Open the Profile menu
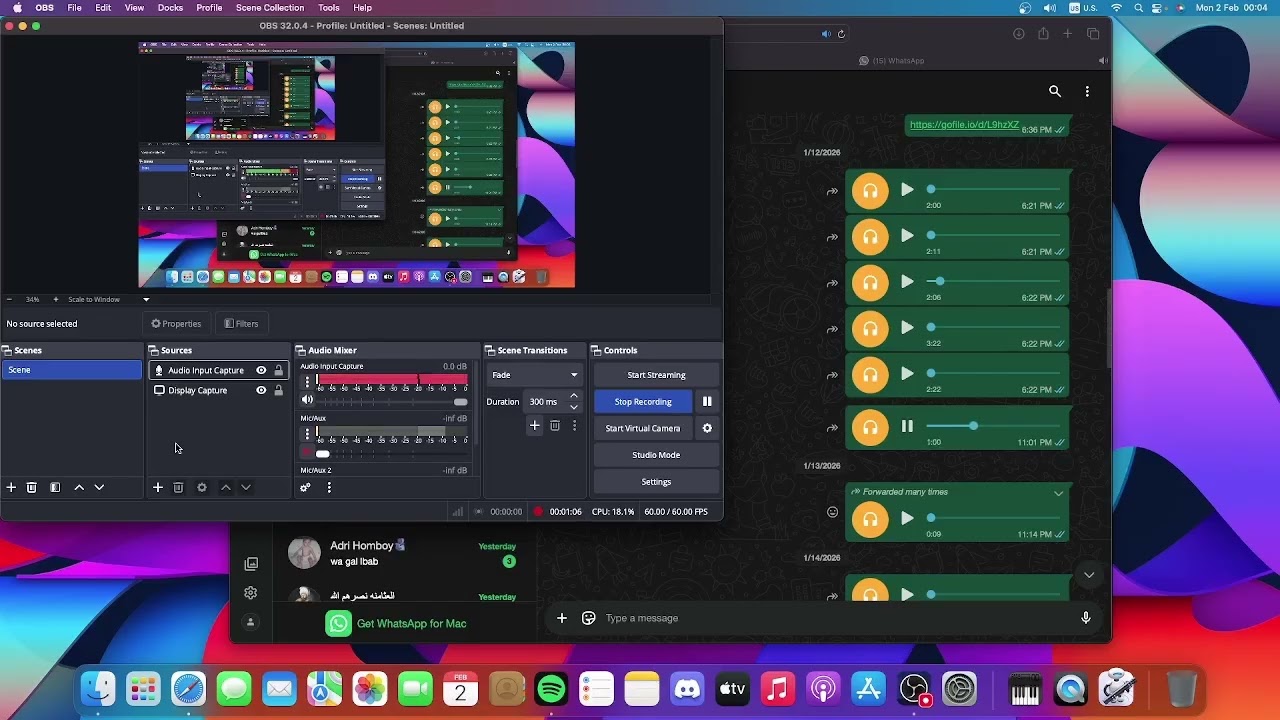The height and width of the screenshot is (720, 1280). click(209, 7)
